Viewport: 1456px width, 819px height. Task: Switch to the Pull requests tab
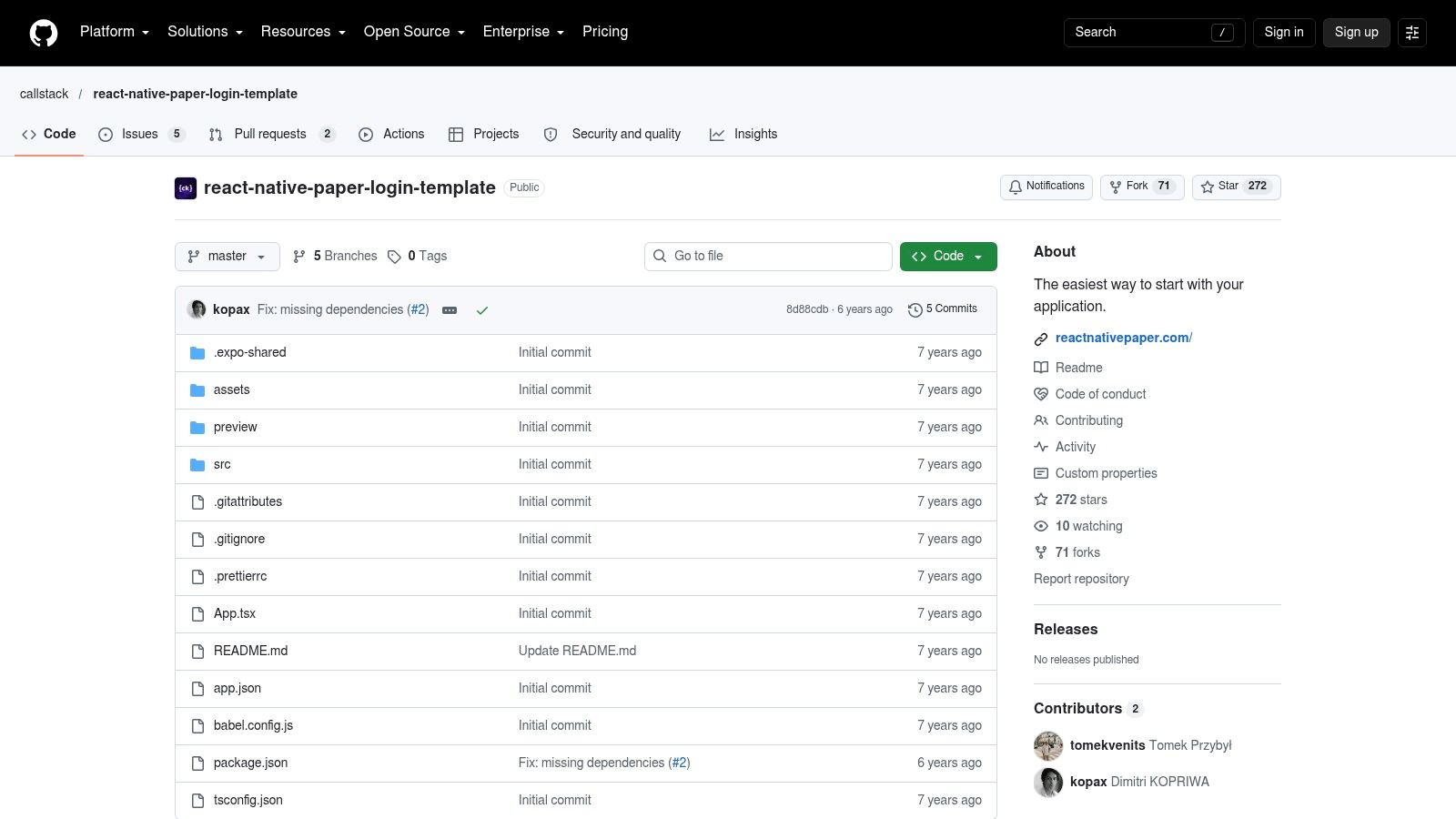click(272, 134)
